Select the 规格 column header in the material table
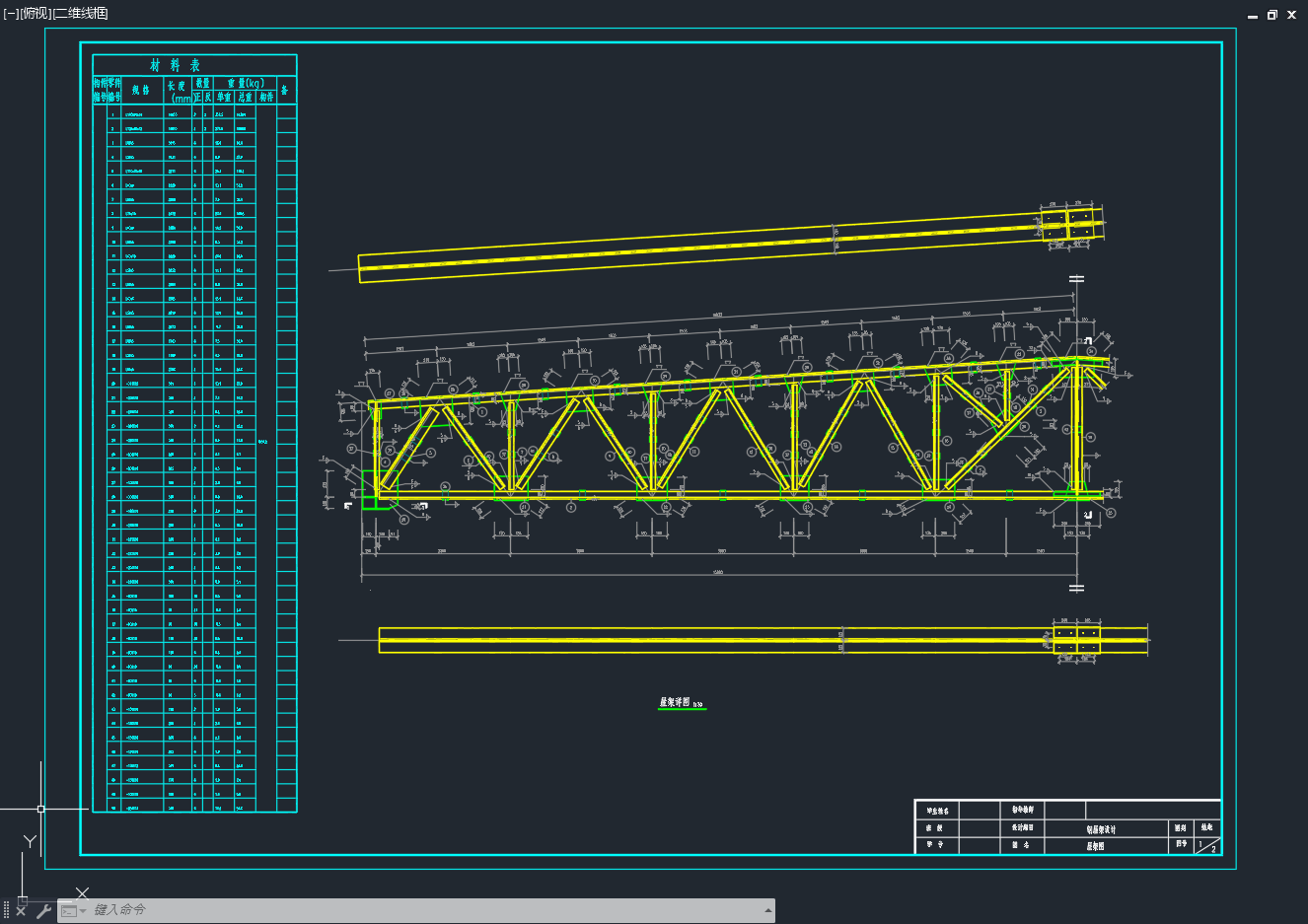Viewport: 1308px width, 924px height. click(141, 90)
